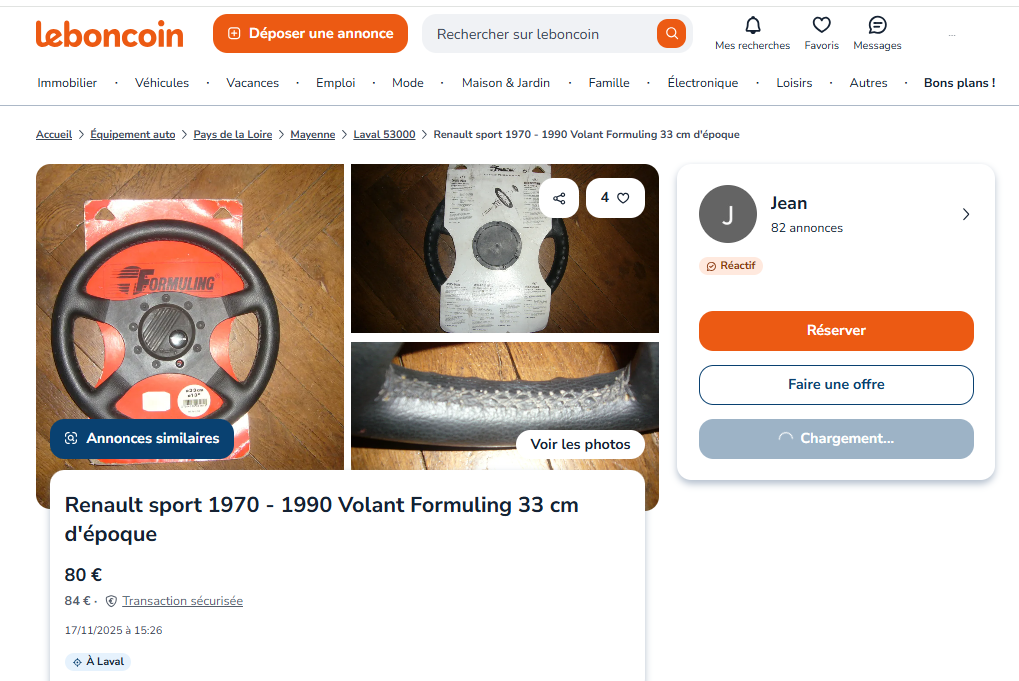Click the Transaction sécurisée shield icon
1019x681 pixels.
pos(111,601)
